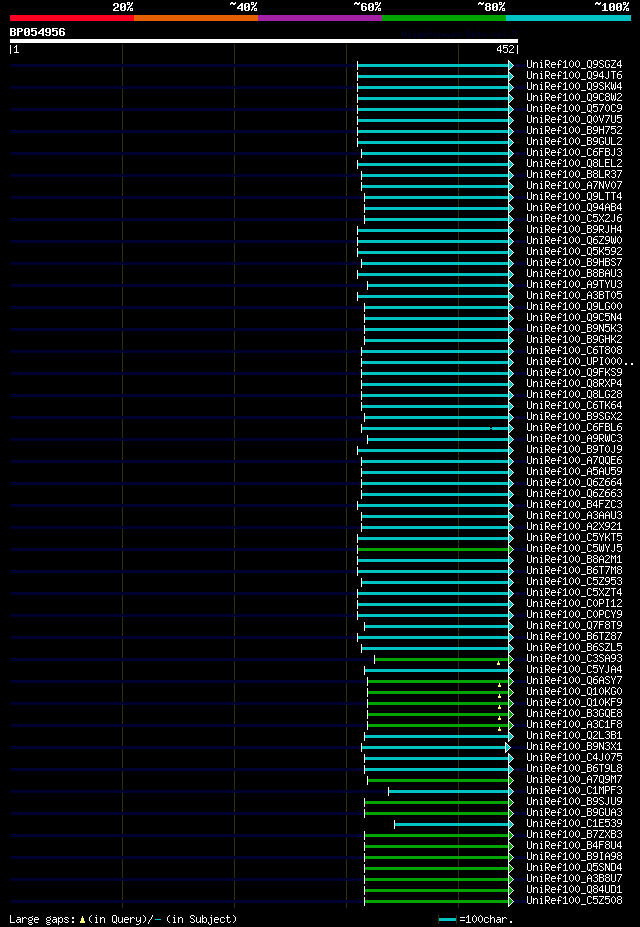
Task: Click the short cyan alignment bar for UniRef100_C1E539
Action: click(451, 824)
